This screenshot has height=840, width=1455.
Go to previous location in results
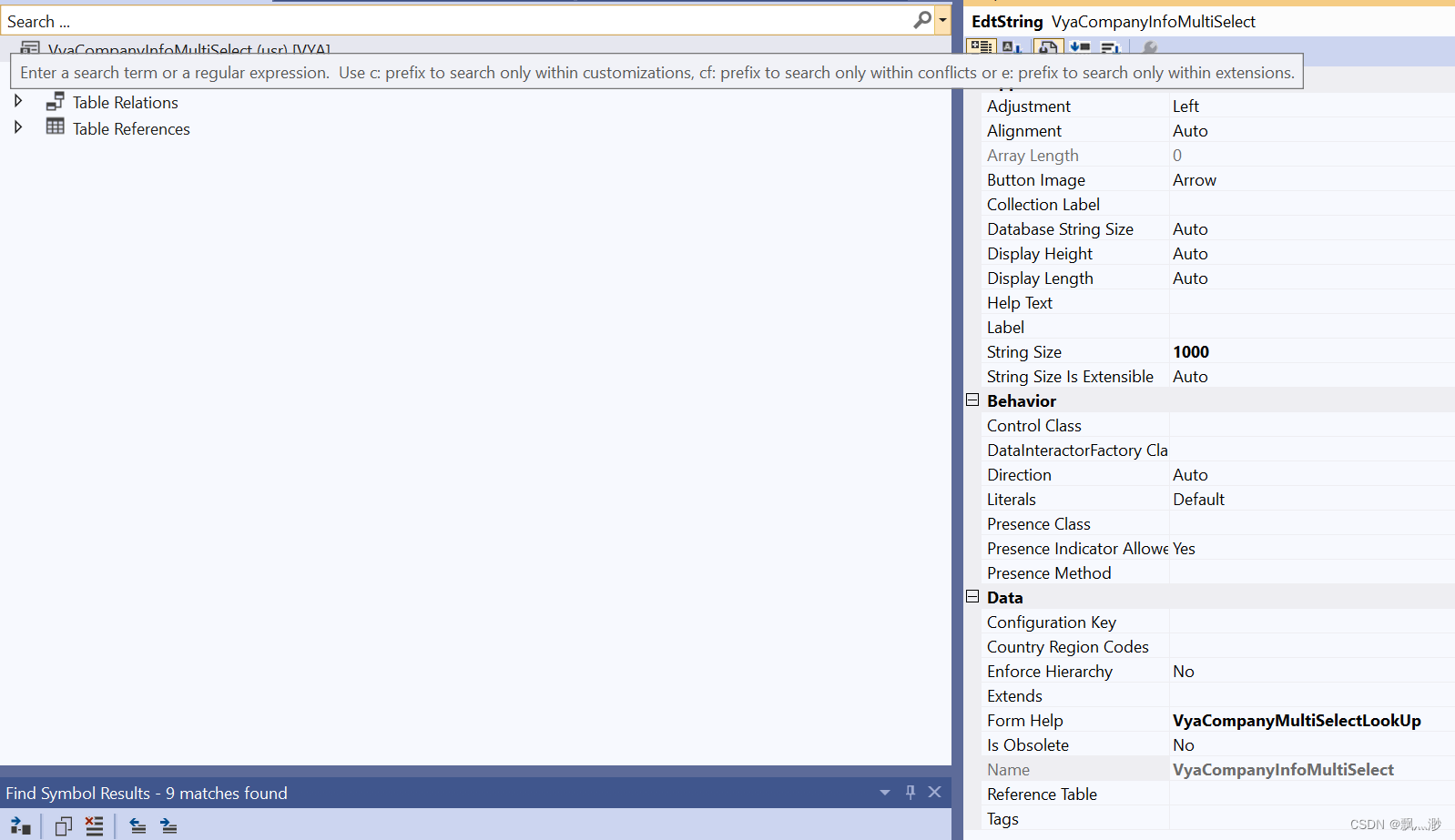(x=137, y=826)
